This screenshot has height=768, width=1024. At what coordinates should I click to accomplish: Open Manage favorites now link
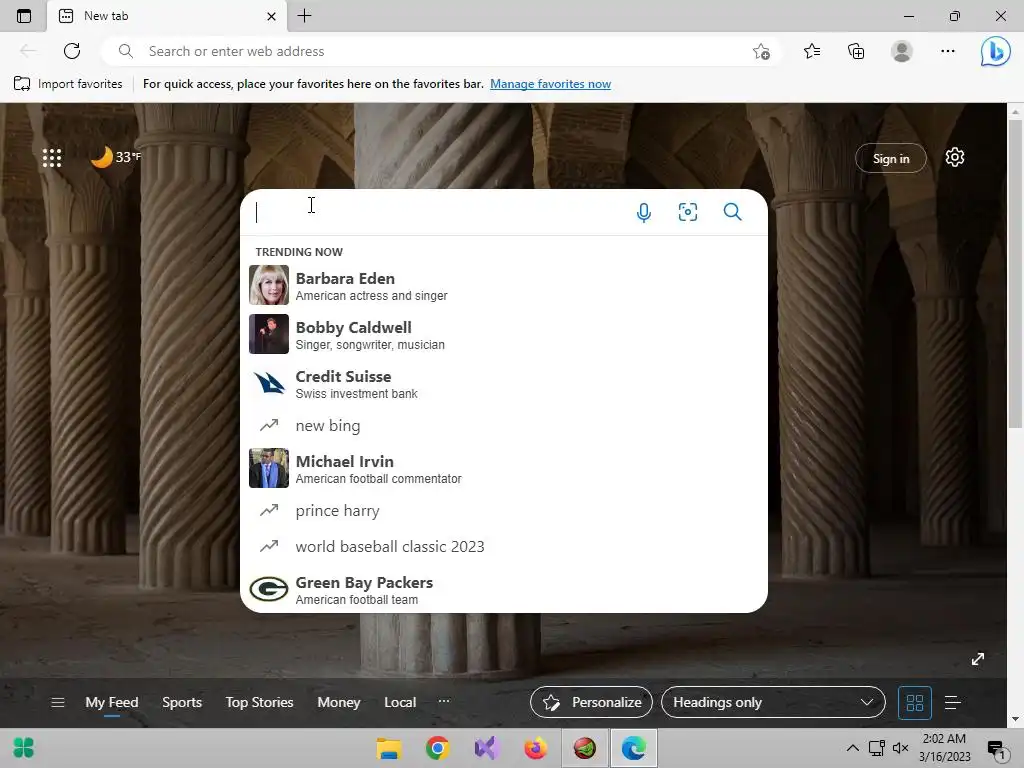click(x=551, y=84)
